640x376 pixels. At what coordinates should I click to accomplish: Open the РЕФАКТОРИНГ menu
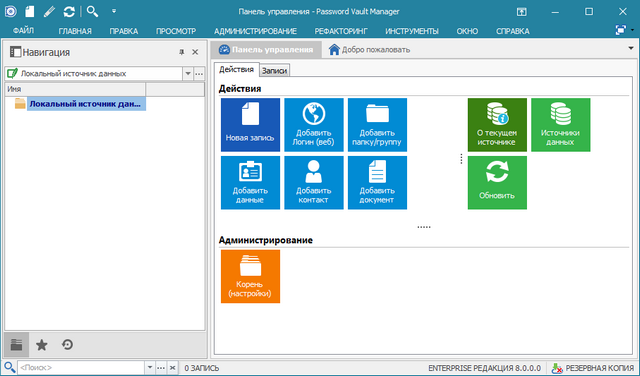pyautogui.click(x=341, y=31)
